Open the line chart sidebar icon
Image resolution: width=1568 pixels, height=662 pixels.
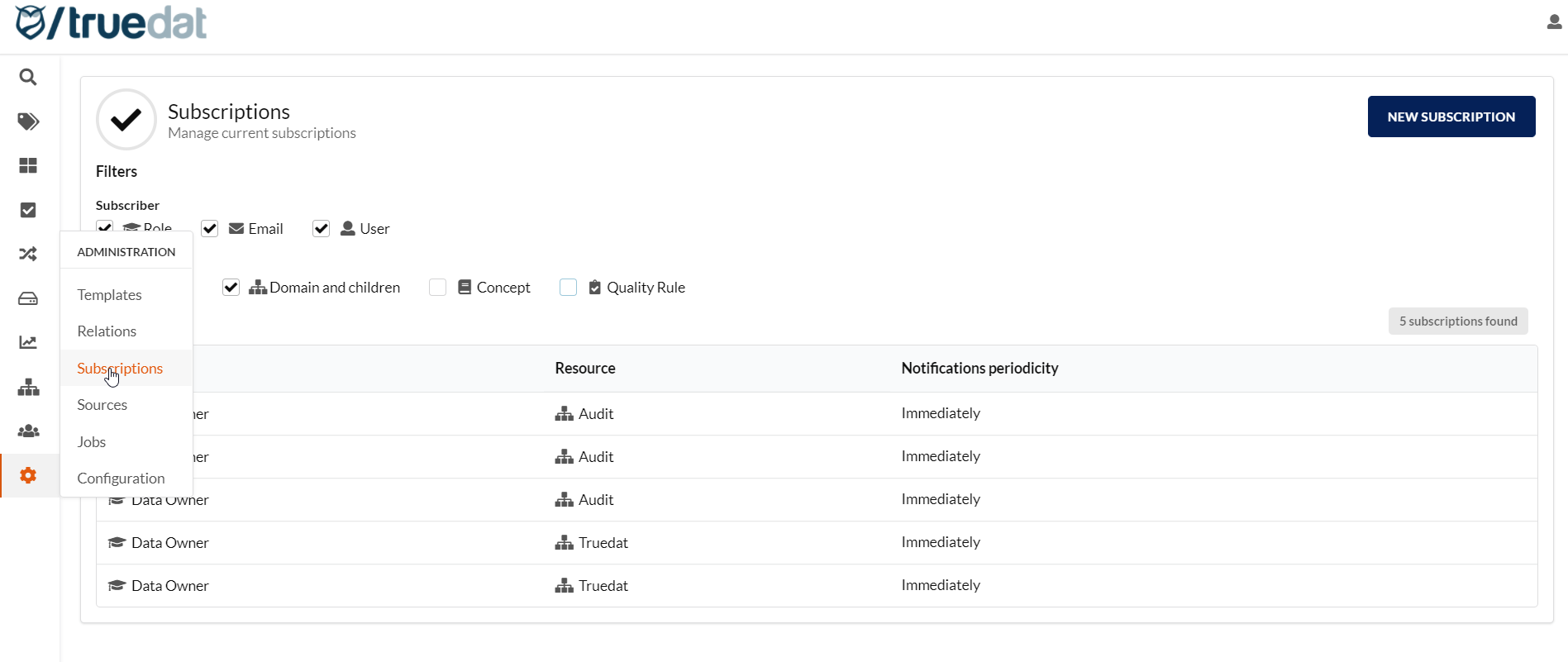28,342
